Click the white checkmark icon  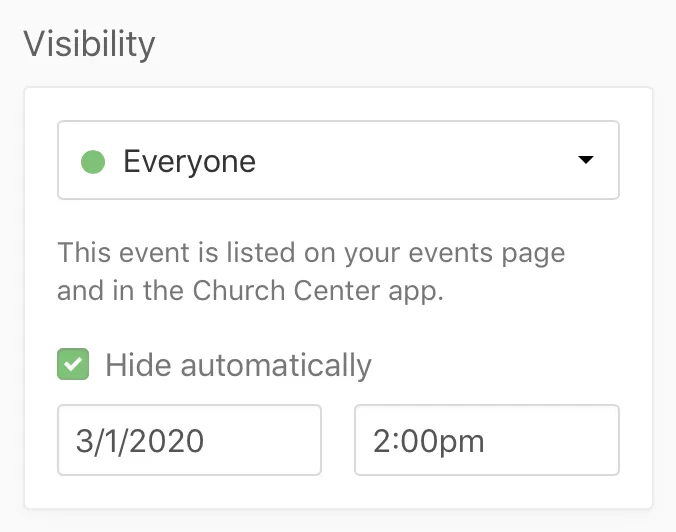(73, 365)
